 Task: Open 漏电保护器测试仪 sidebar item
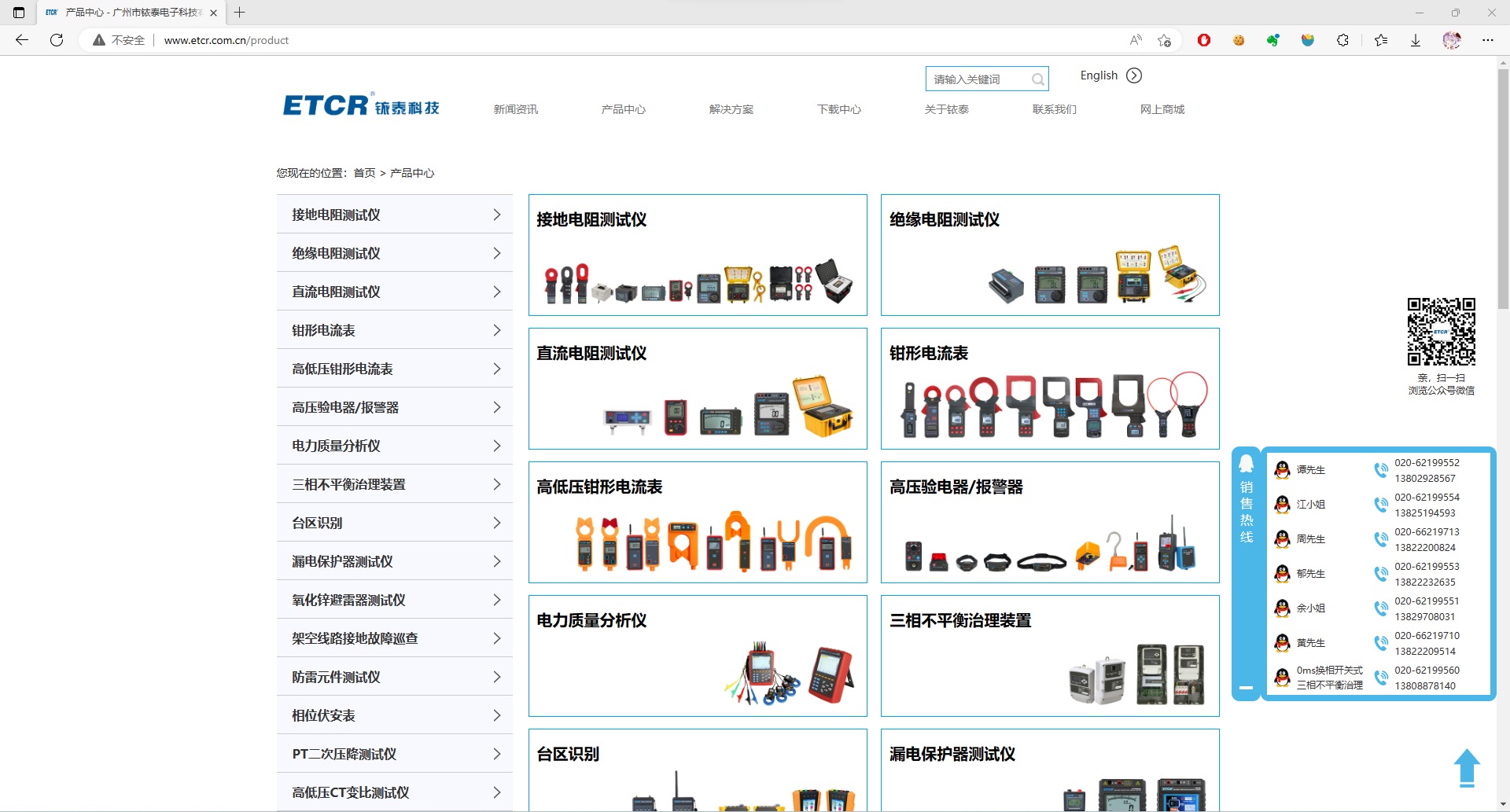pyautogui.click(x=395, y=561)
